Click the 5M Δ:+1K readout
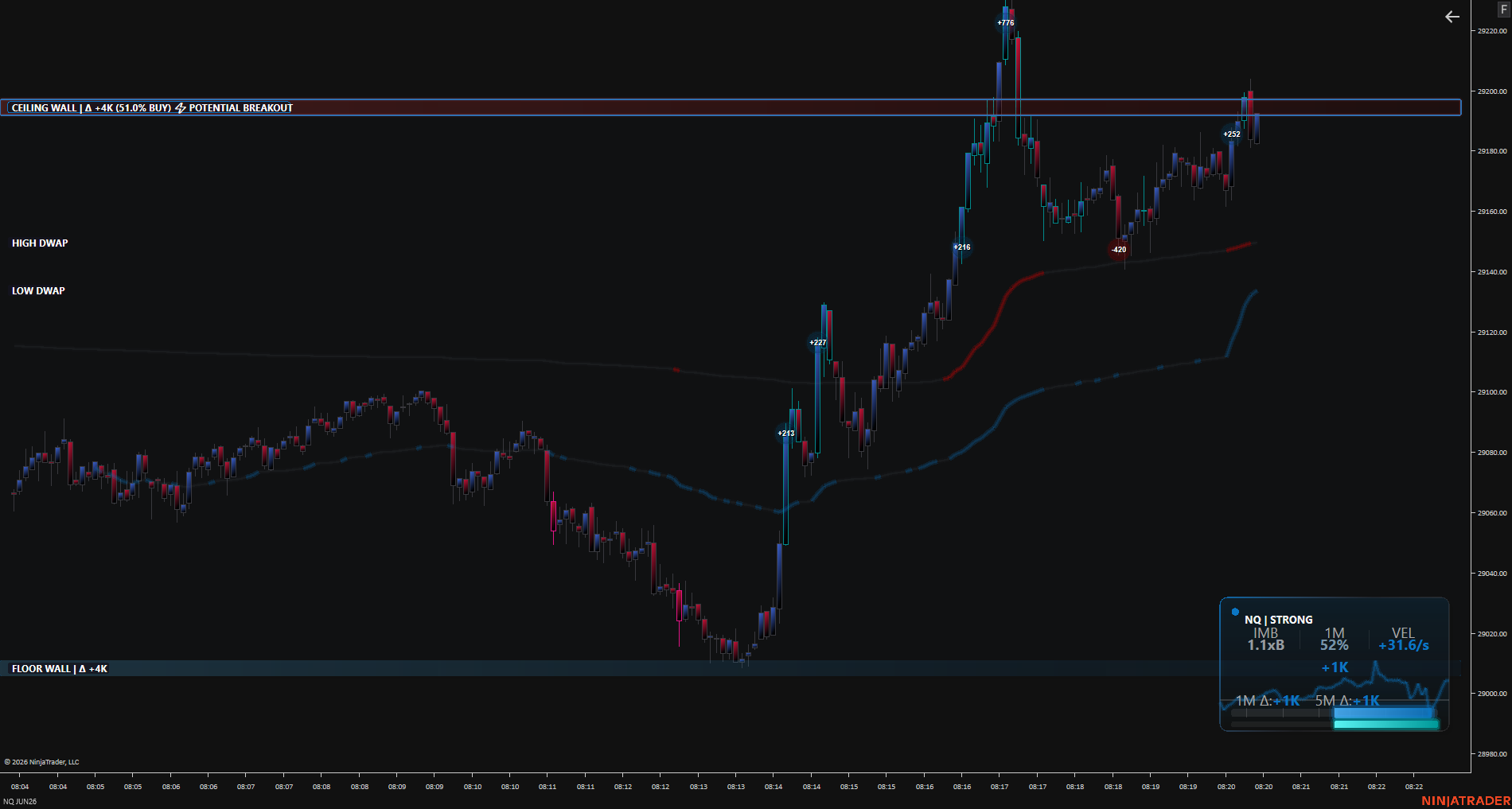Image resolution: width=1512 pixels, height=809 pixels. pos(1347,701)
